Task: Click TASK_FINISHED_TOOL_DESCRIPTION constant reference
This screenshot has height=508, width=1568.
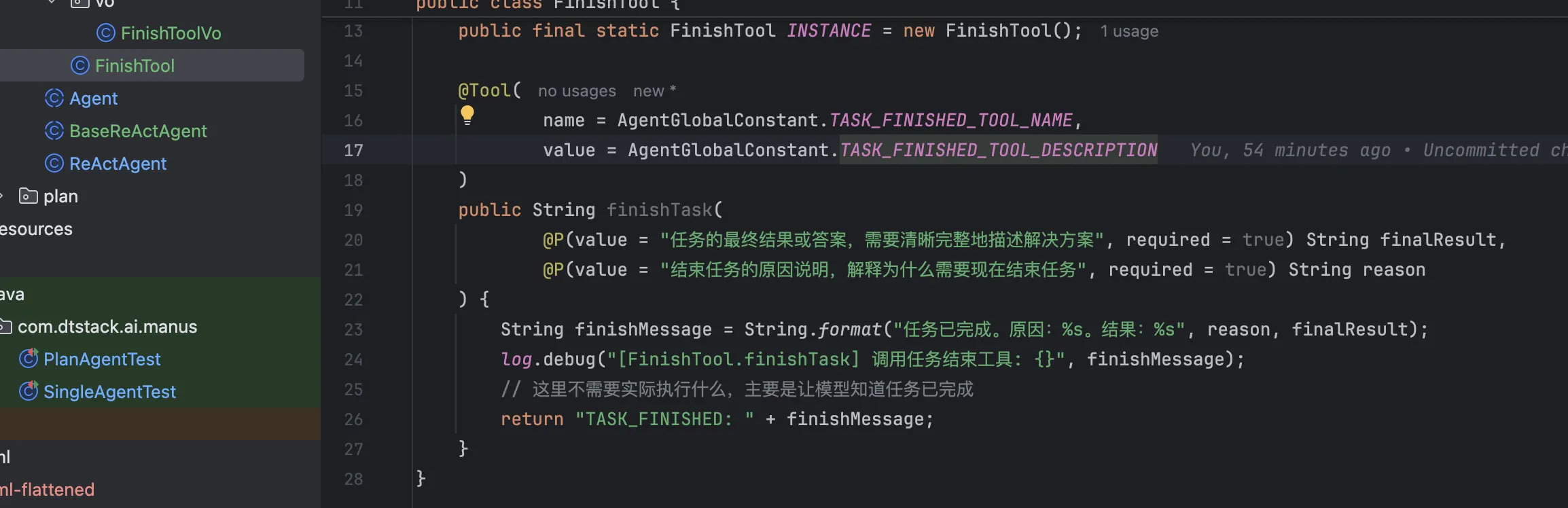Action: [999, 150]
